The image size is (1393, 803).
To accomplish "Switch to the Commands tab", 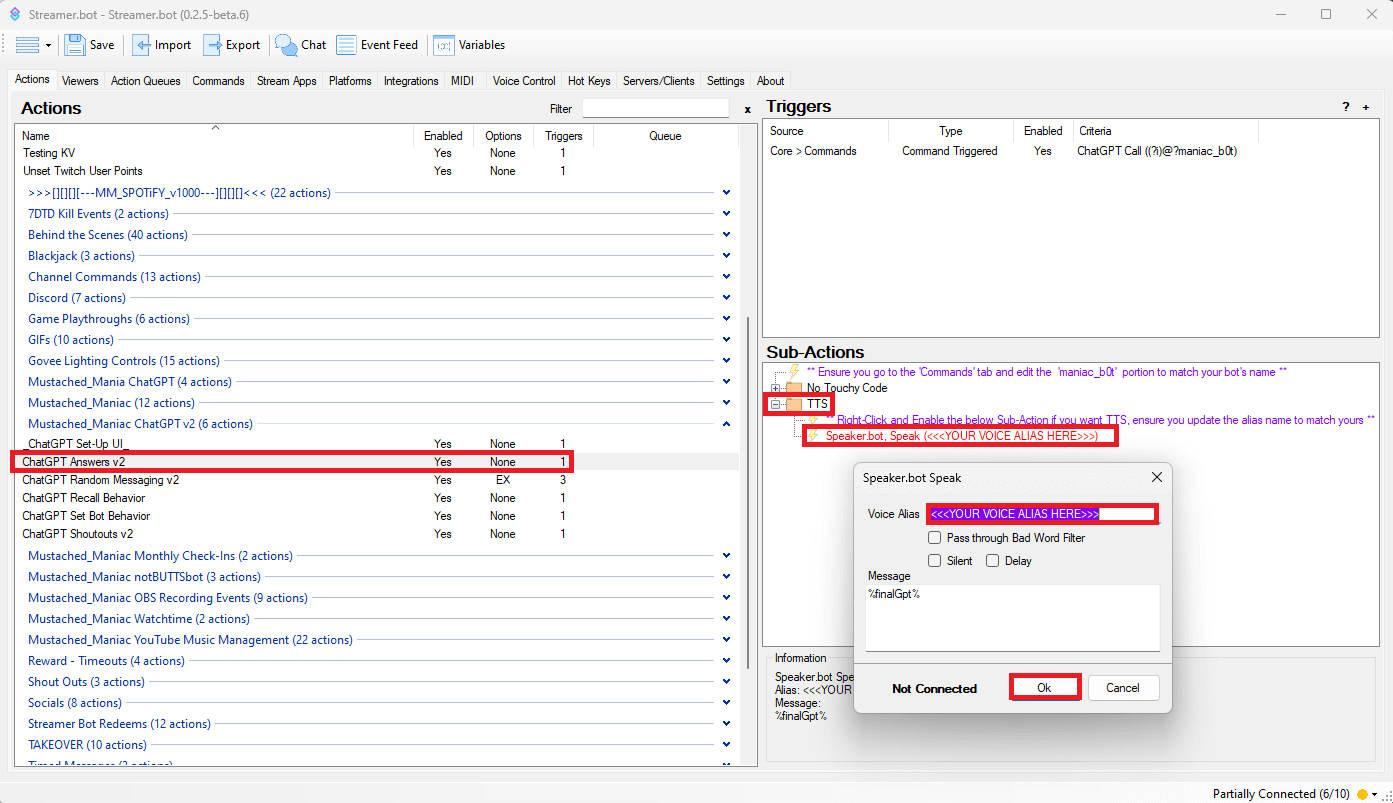I will coord(218,81).
